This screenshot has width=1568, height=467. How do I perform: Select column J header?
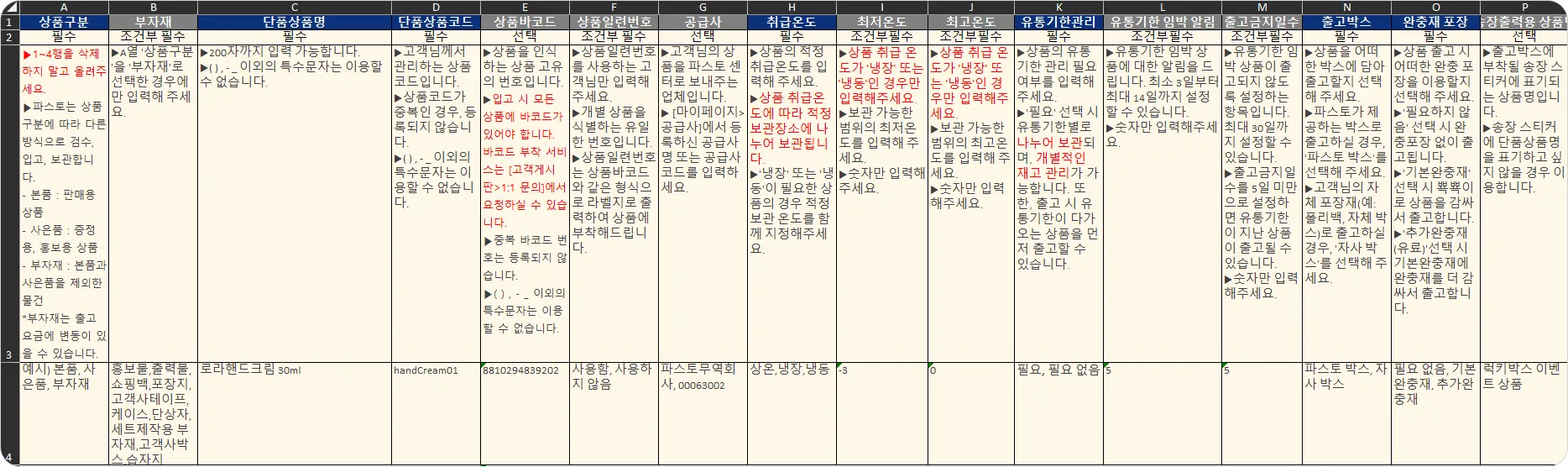970,7
